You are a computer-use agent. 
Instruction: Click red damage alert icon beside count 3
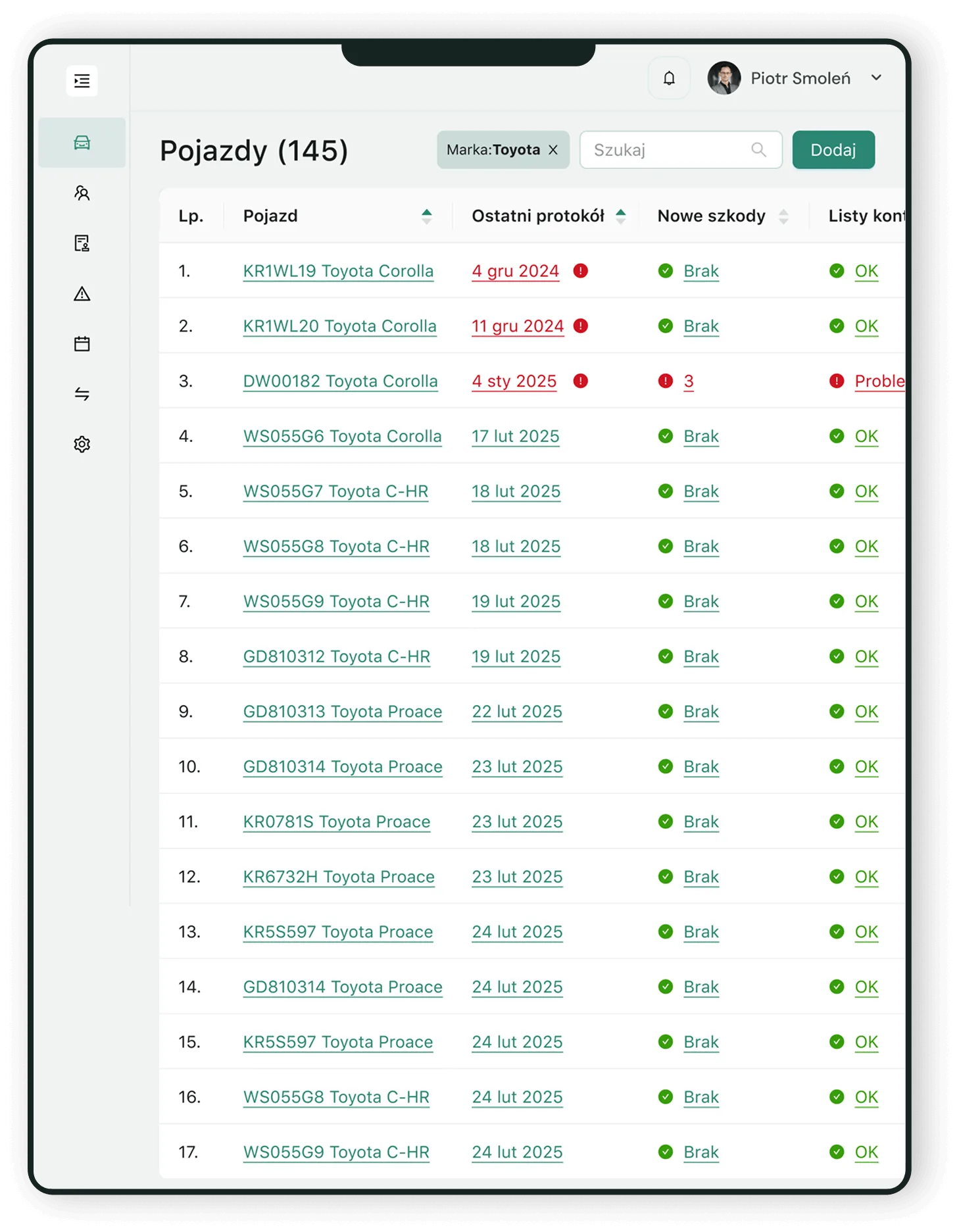tap(666, 381)
